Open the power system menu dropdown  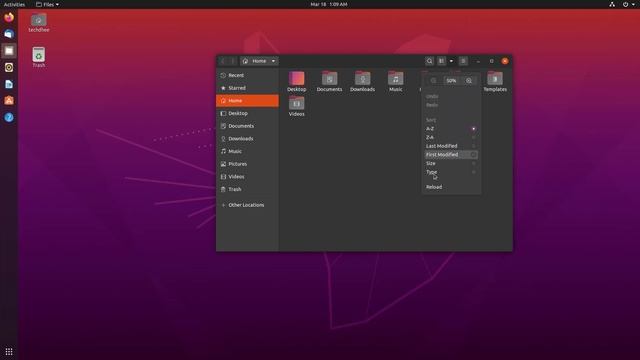pos(628,4)
